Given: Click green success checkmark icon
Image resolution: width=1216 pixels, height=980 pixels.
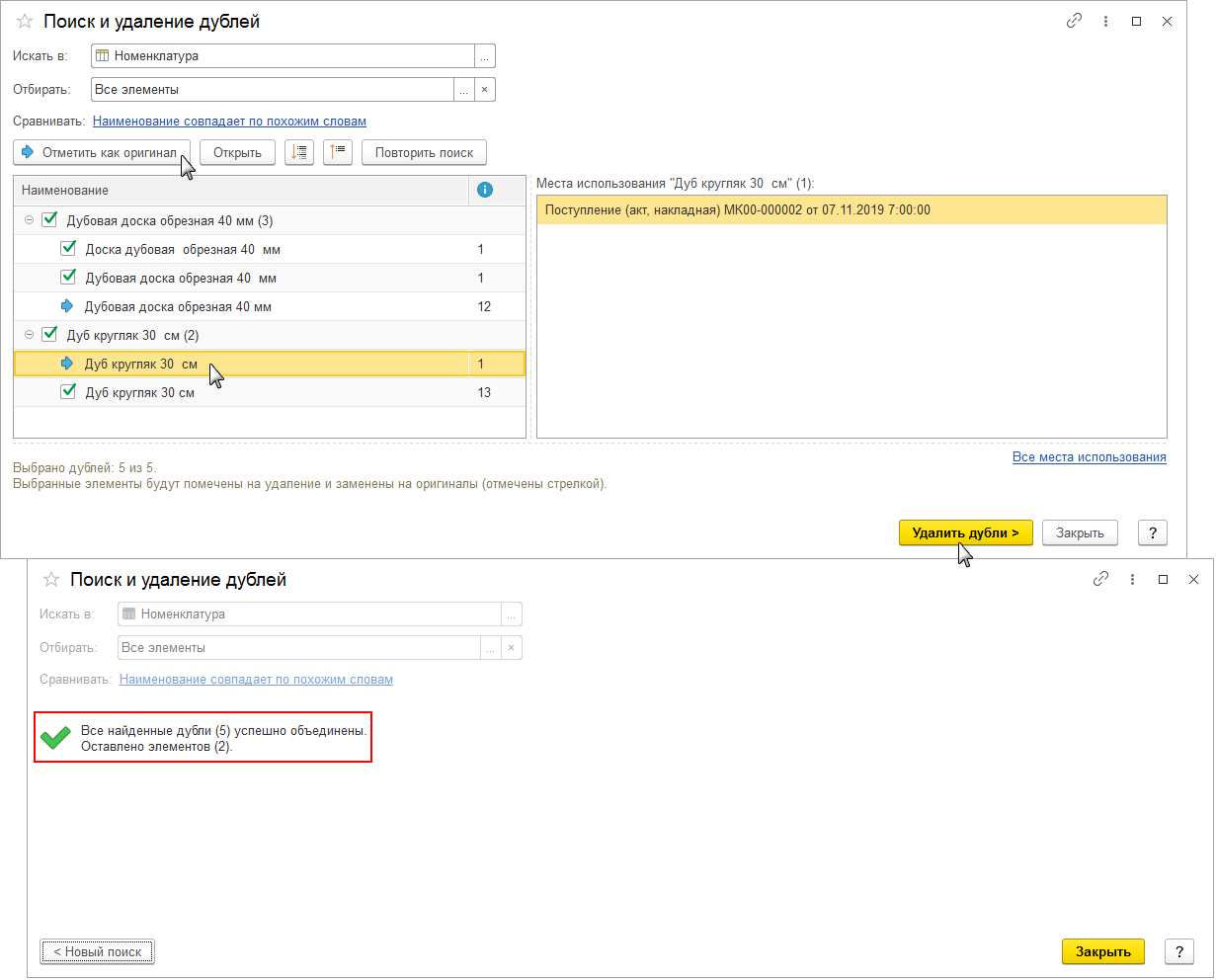Looking at the screenshot, I should point(55,736).
